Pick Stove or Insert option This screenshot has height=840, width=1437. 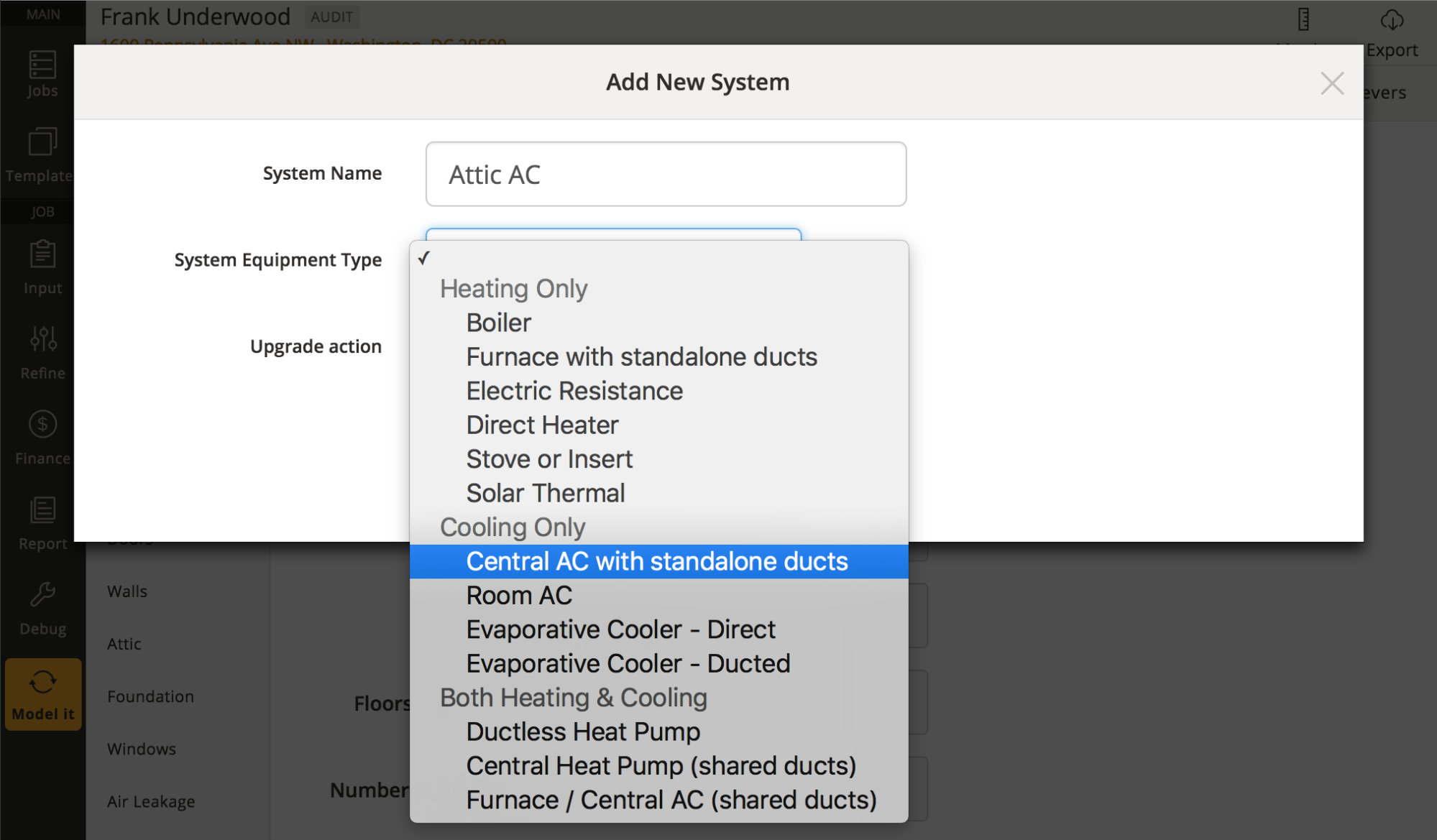(x=658, y=459)
